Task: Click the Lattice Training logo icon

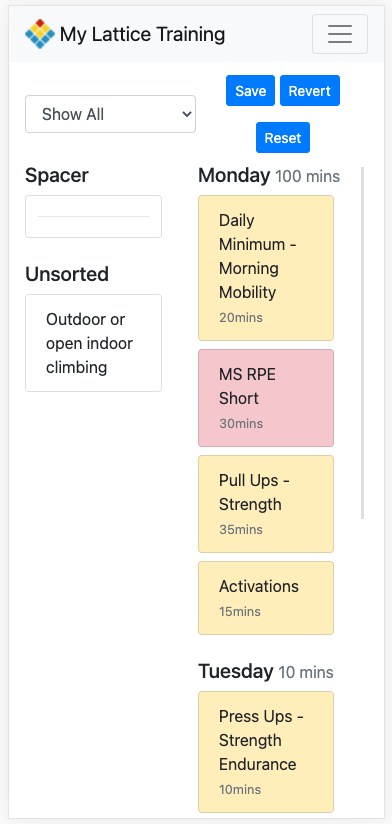Action: click(40, 34)
